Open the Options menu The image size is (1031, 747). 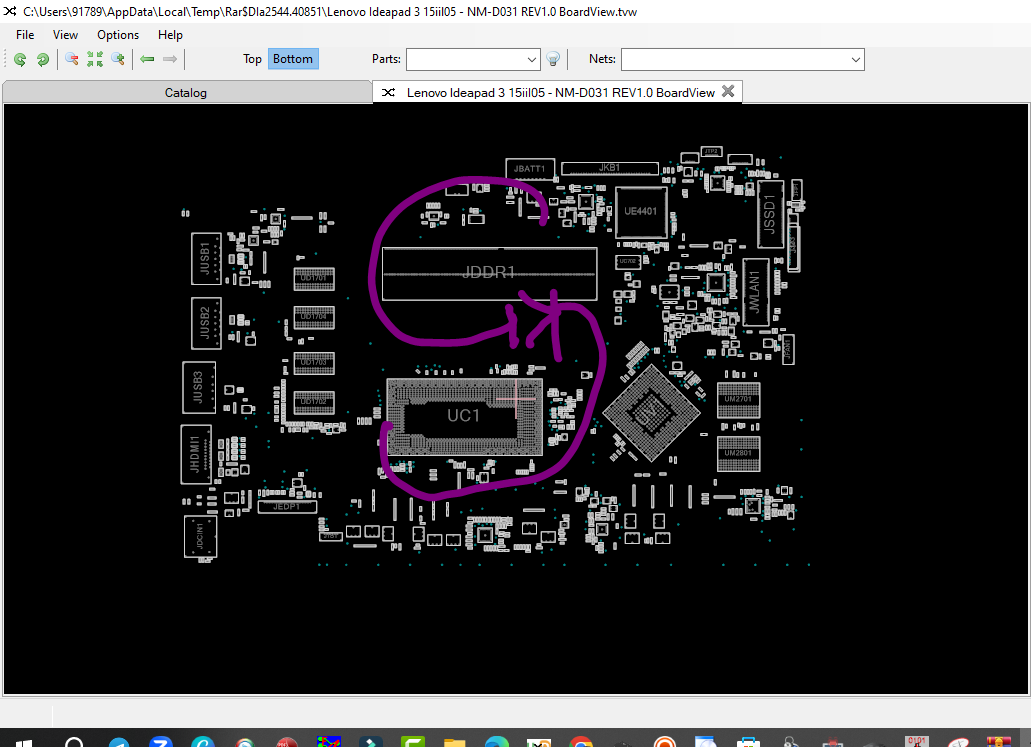[x=118, y=35]
